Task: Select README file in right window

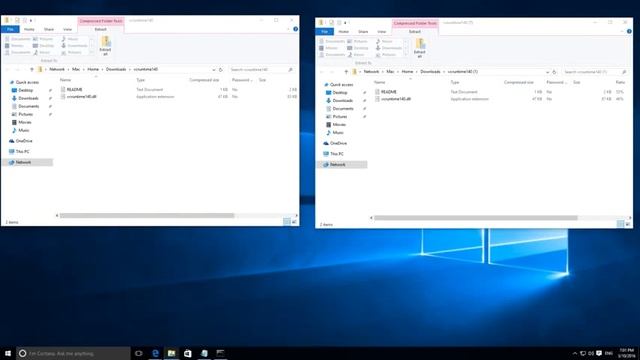Action: point(389,92)
